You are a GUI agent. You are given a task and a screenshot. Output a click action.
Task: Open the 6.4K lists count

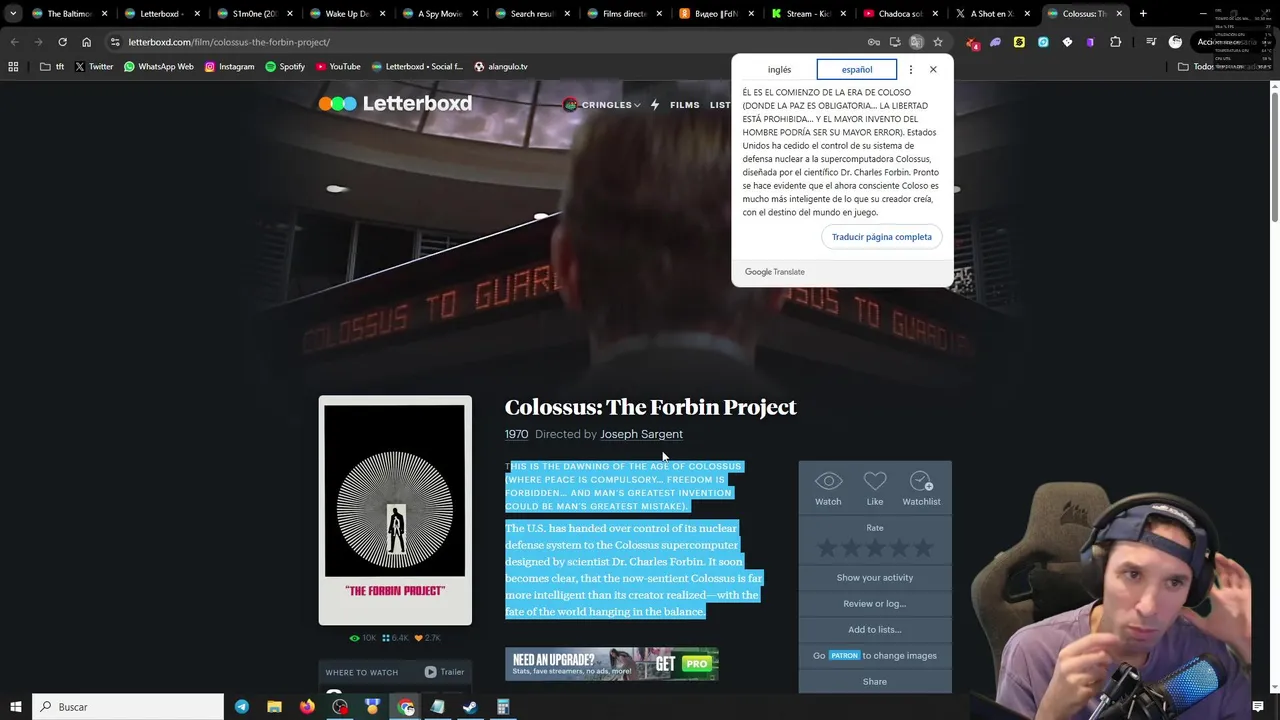click(396, 638)
